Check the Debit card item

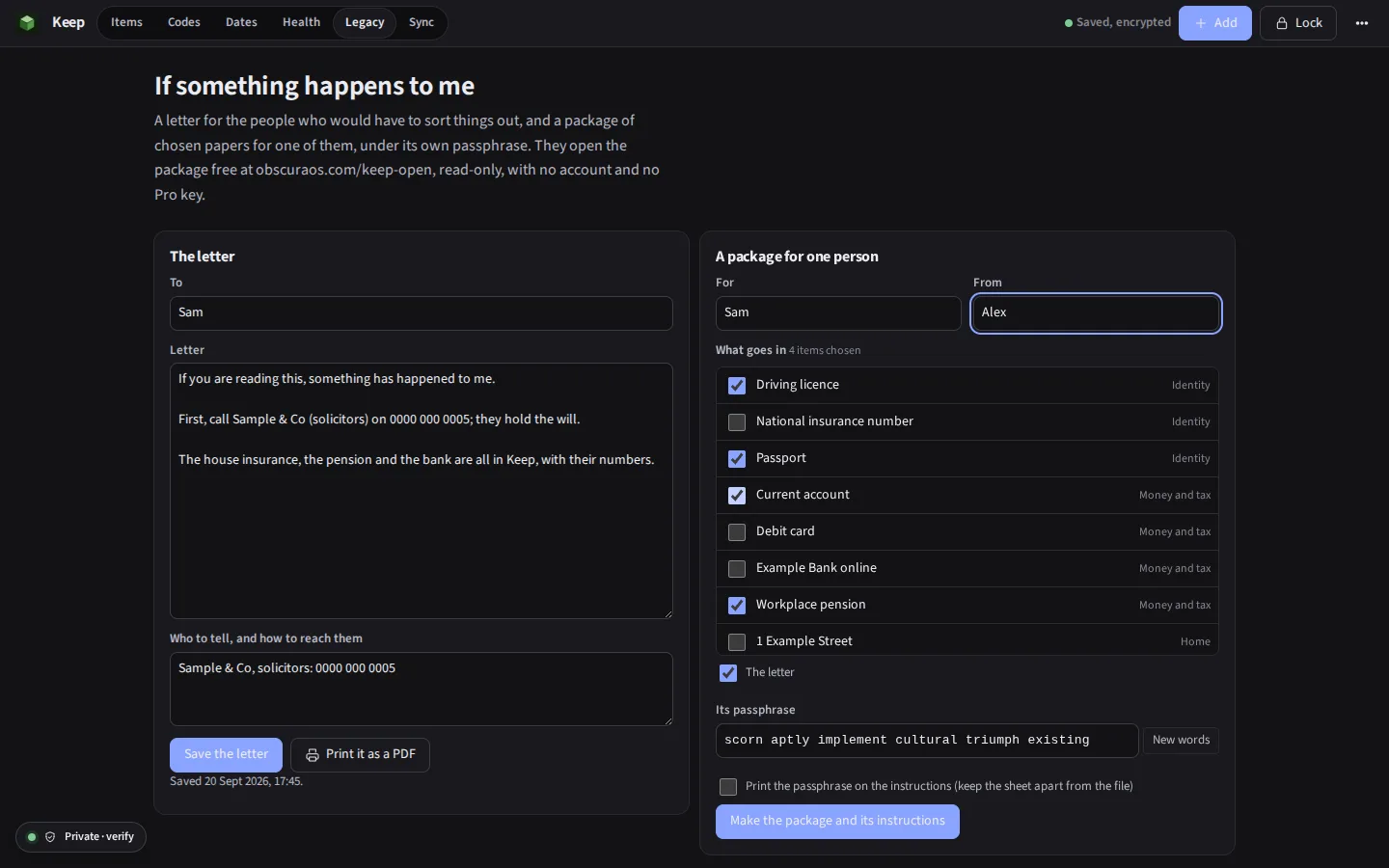click(737, 532)
